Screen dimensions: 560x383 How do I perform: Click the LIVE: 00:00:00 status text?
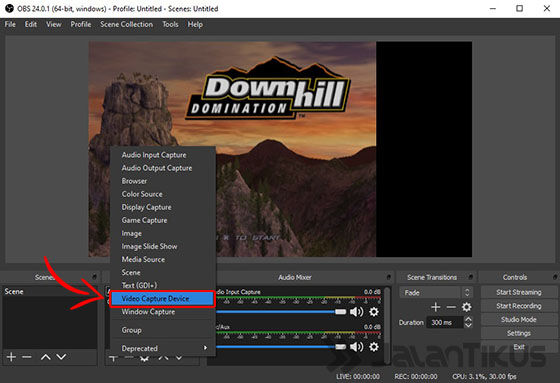(358, 376)
